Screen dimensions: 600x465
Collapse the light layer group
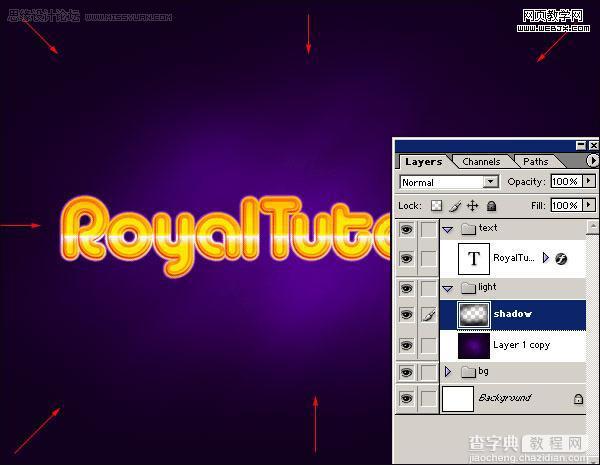[x=448, y=288]
